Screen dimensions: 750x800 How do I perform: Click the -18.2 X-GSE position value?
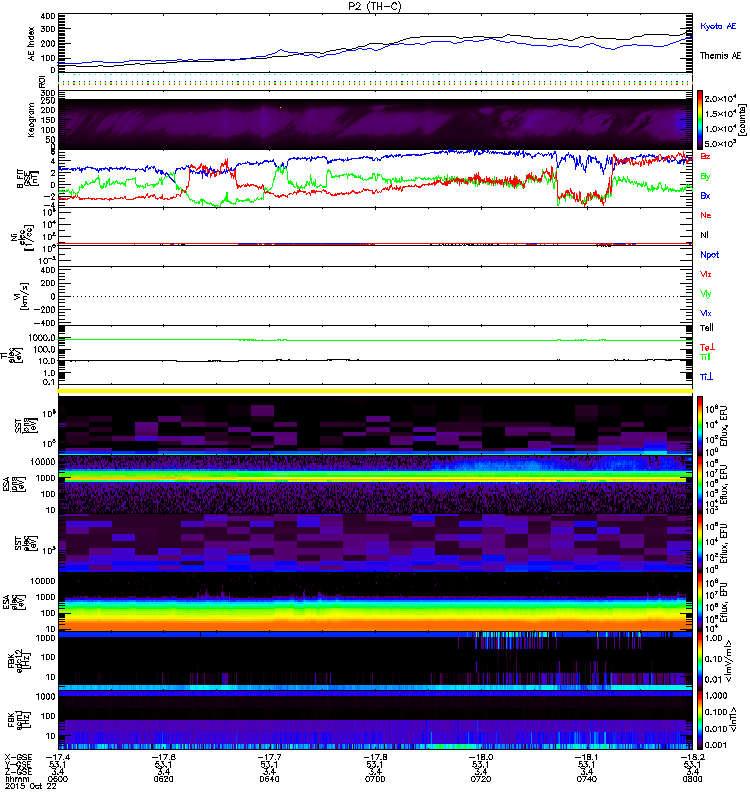point(692,757)
